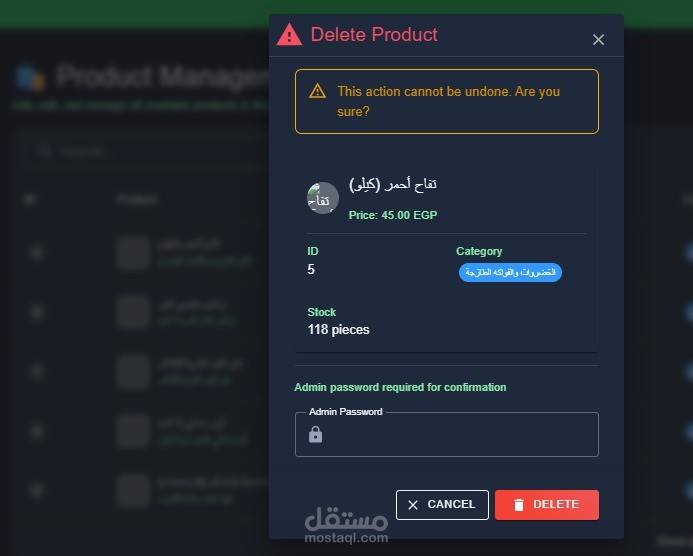
Task: Click the lock icon in password field
Action: 316,434
